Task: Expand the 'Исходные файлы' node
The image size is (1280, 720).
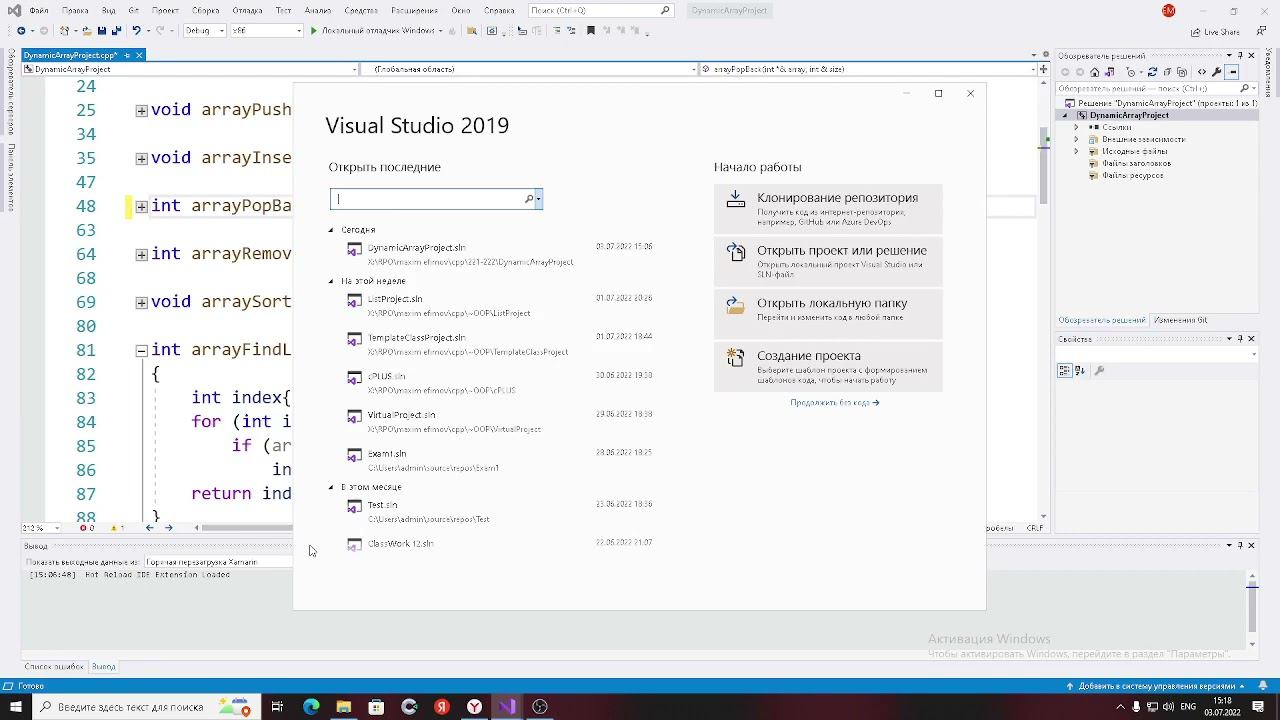Action: [1077, 151]
